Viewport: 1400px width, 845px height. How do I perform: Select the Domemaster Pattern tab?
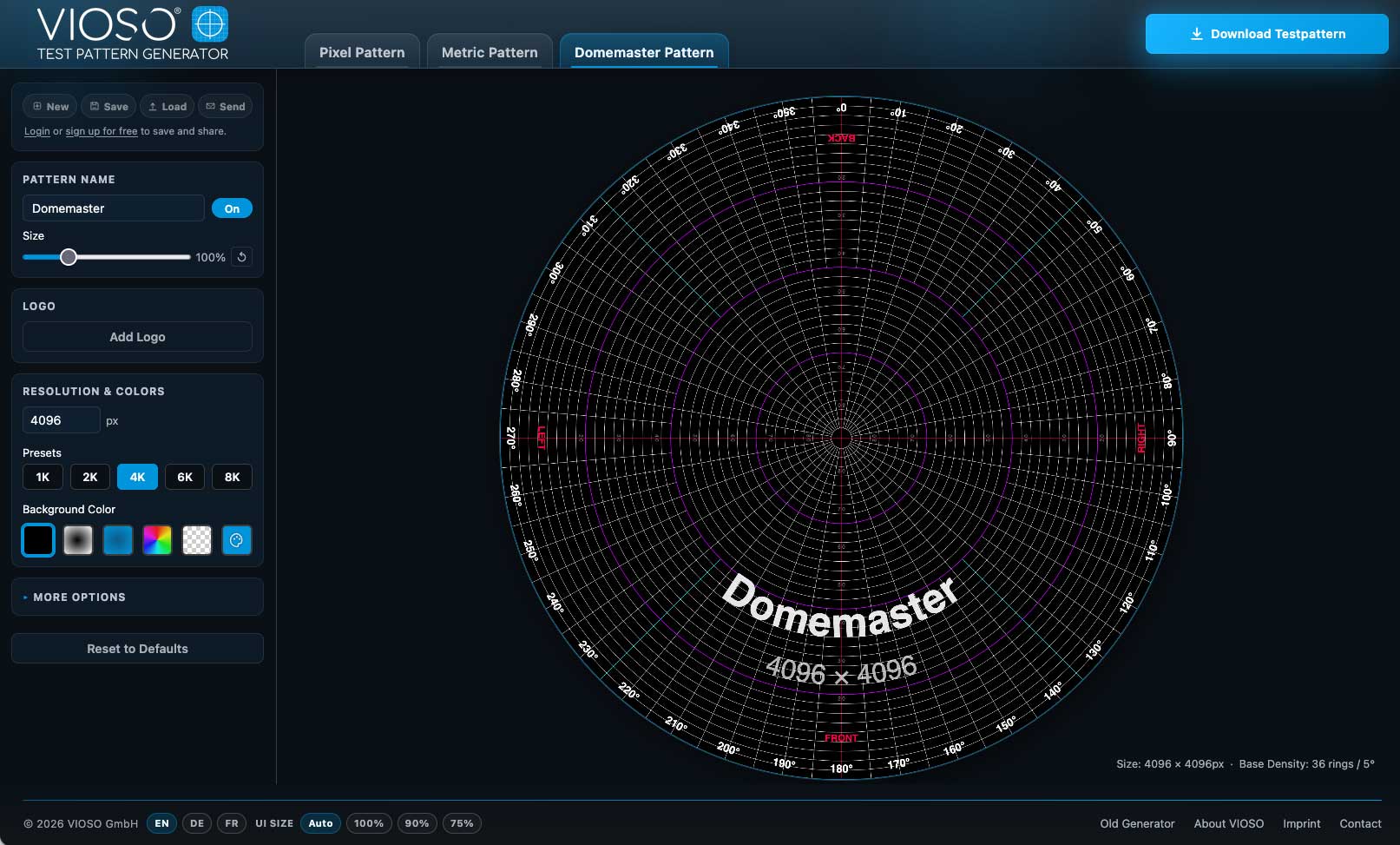pos(644,52)
